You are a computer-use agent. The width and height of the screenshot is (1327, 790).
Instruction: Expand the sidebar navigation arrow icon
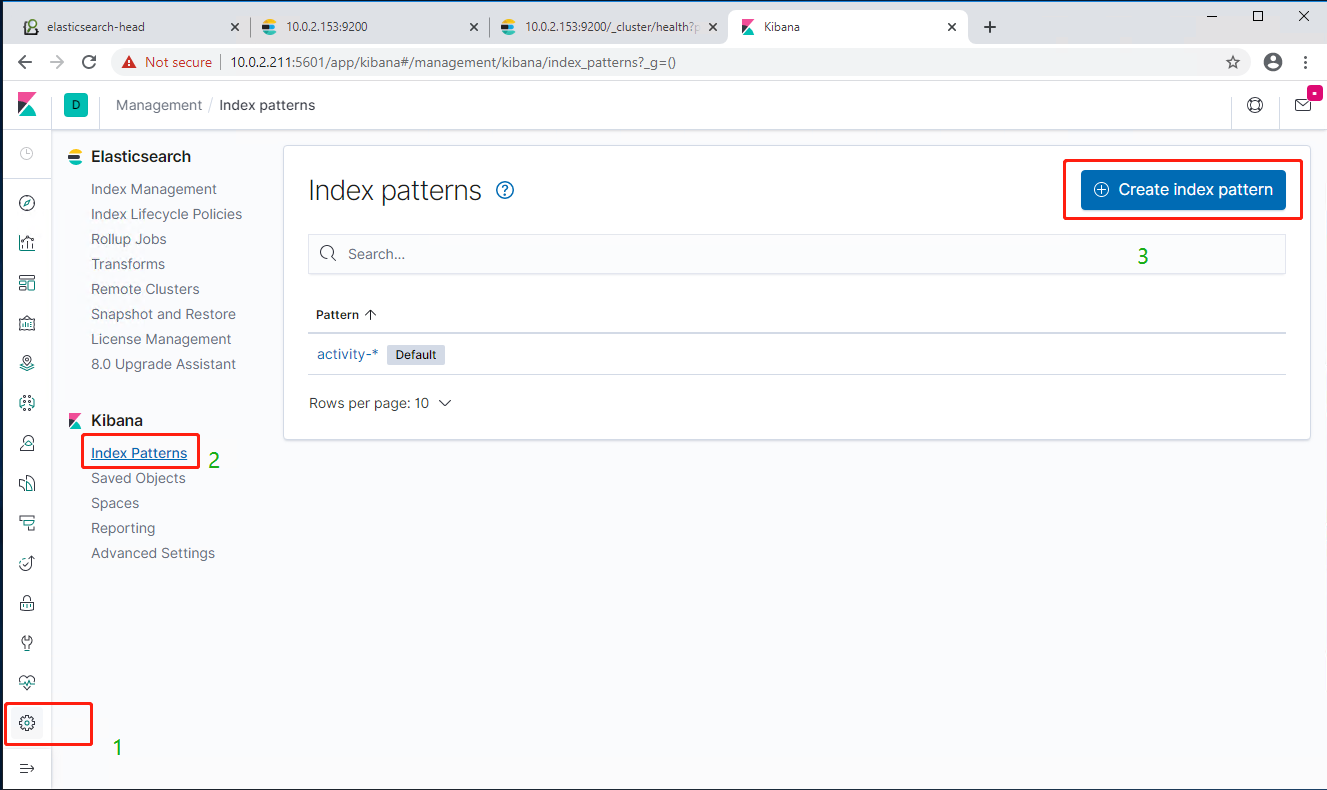(x=27, y=768)
